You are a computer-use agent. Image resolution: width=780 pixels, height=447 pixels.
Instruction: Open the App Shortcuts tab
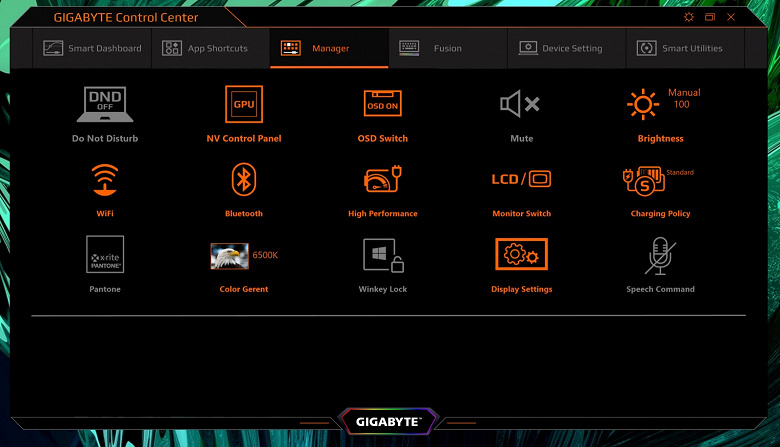(x=211, y=48)
